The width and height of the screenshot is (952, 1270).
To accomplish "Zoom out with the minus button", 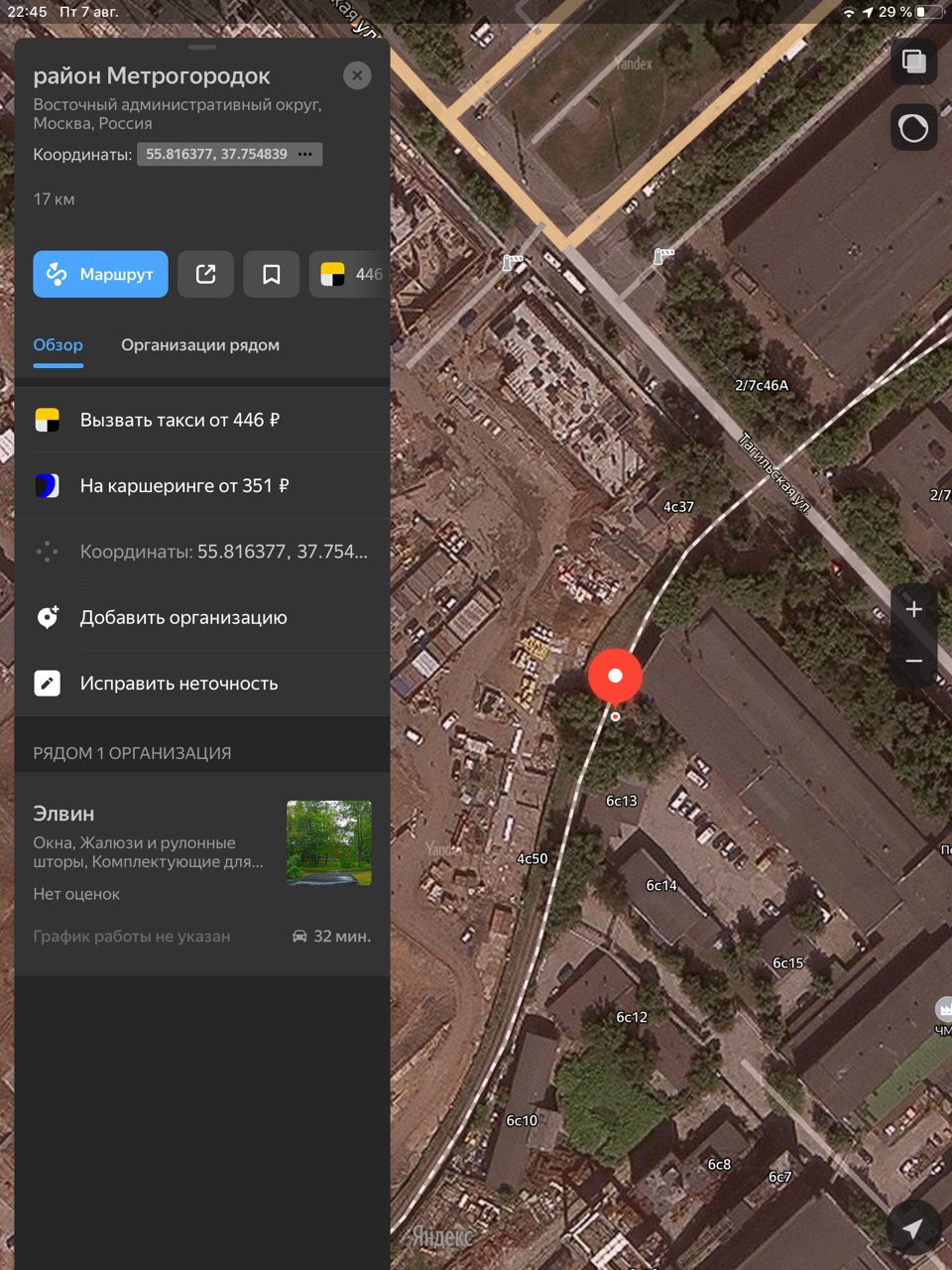I will [x=913, y=661].
